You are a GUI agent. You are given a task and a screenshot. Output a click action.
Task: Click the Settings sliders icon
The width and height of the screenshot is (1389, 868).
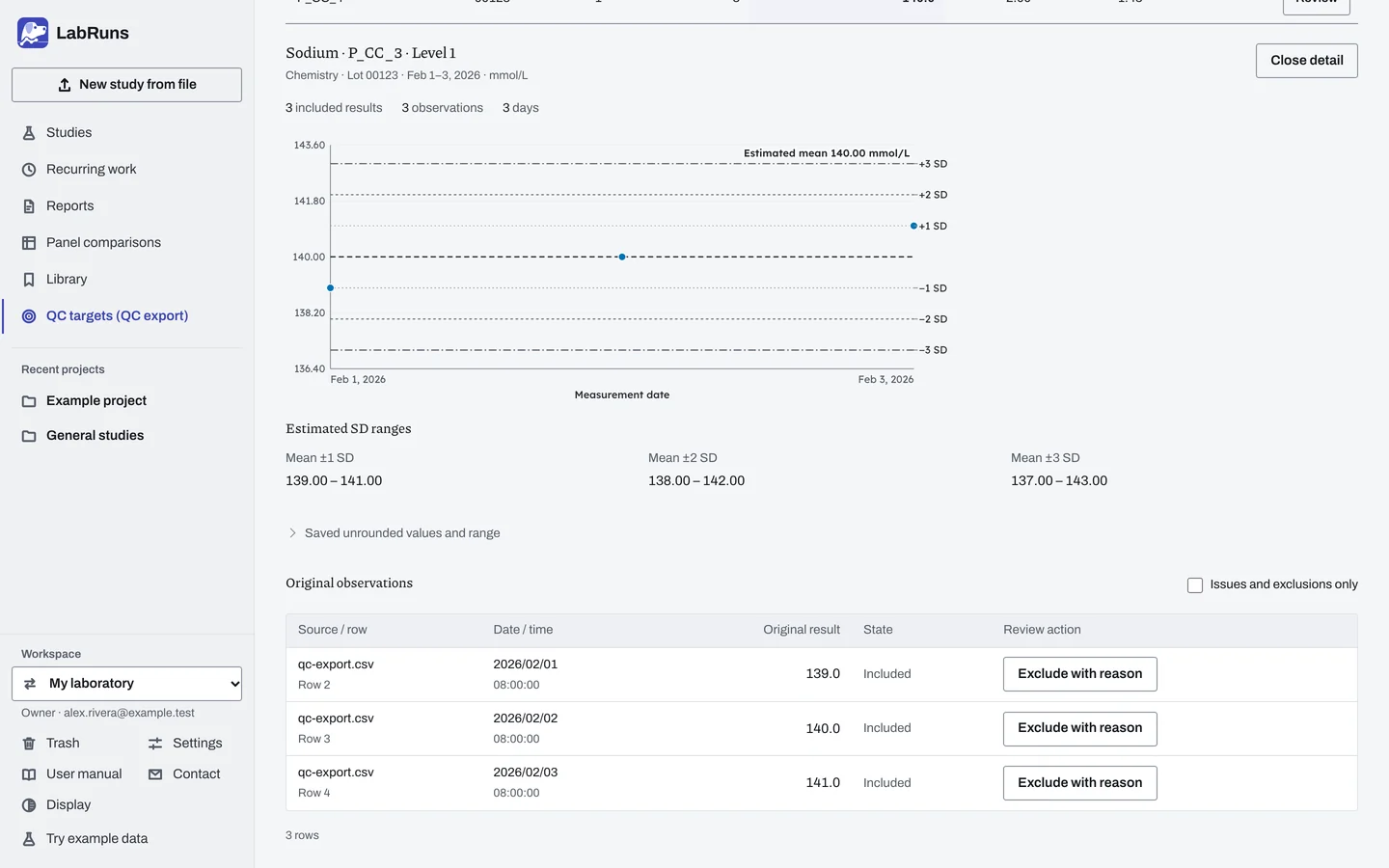point(155,744)
